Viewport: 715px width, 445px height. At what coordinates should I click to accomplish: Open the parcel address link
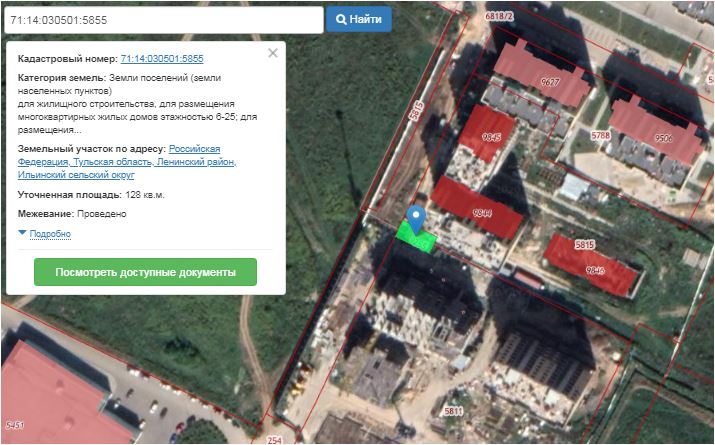pyautogui.click(x=130, y=161)
